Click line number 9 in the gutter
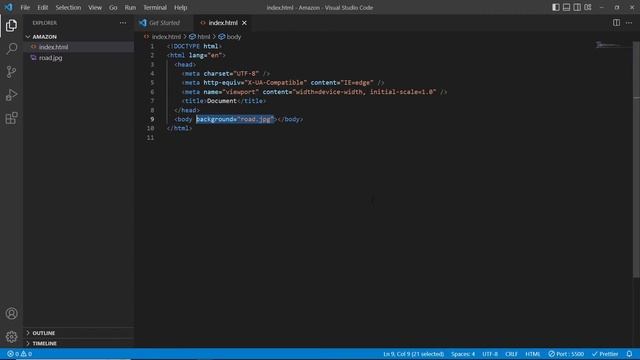Viewport: 640px width, 360px height. pyautogui.click(x=152, y=119)
